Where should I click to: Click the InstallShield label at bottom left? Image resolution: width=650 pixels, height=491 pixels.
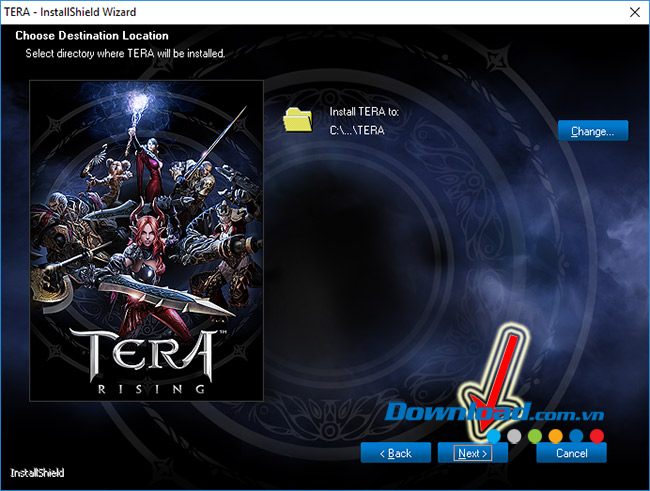38,470
